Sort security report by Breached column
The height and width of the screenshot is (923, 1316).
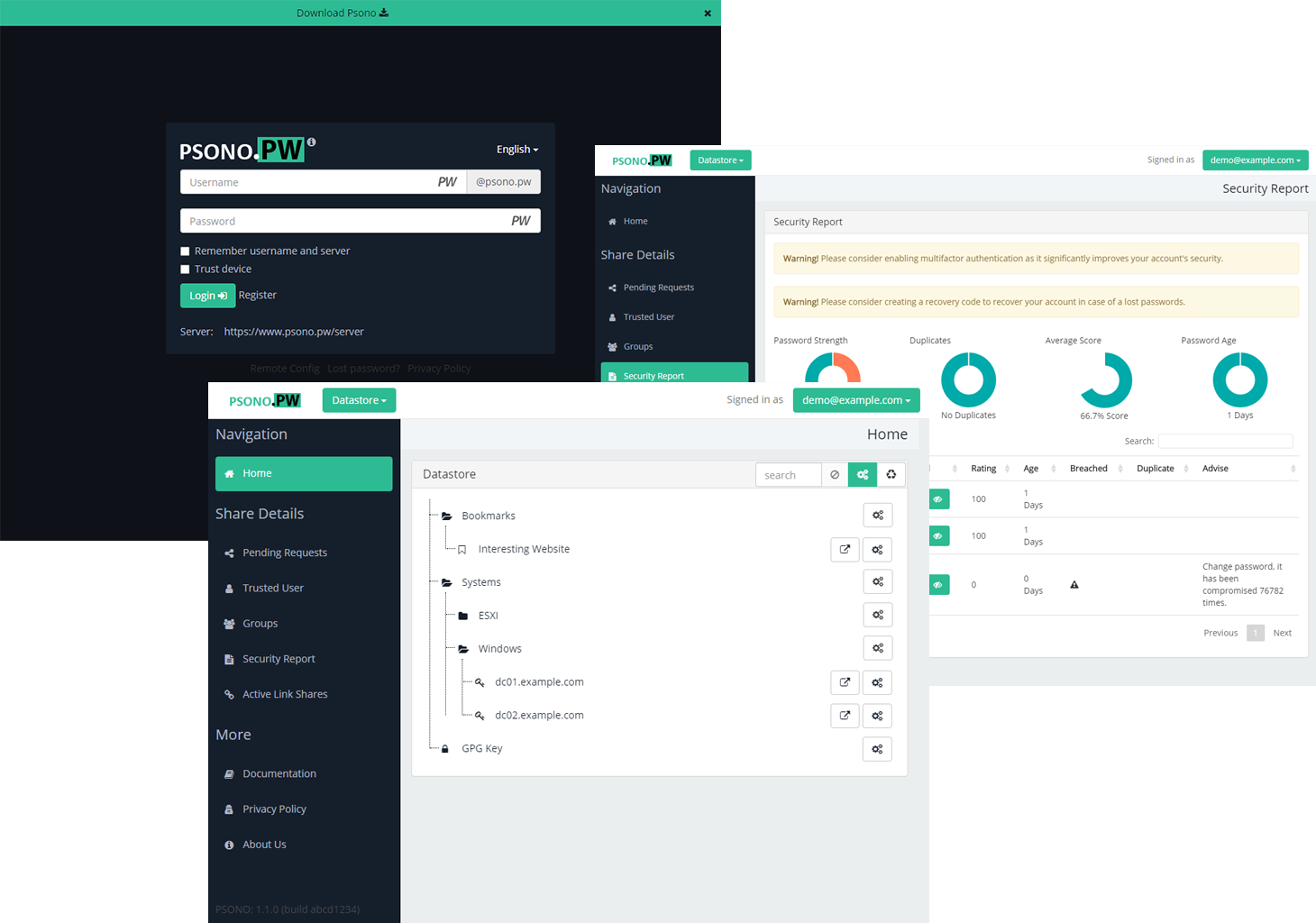(x=1094, y=469)
